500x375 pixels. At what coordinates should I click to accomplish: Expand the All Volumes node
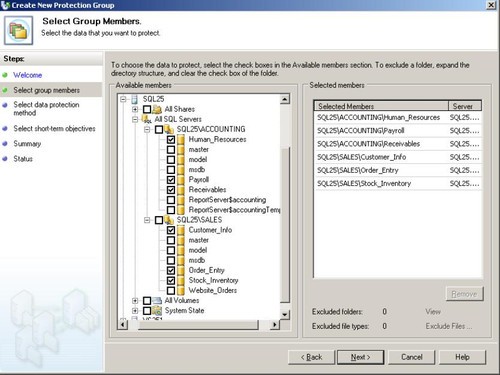[x=135, y=301]
